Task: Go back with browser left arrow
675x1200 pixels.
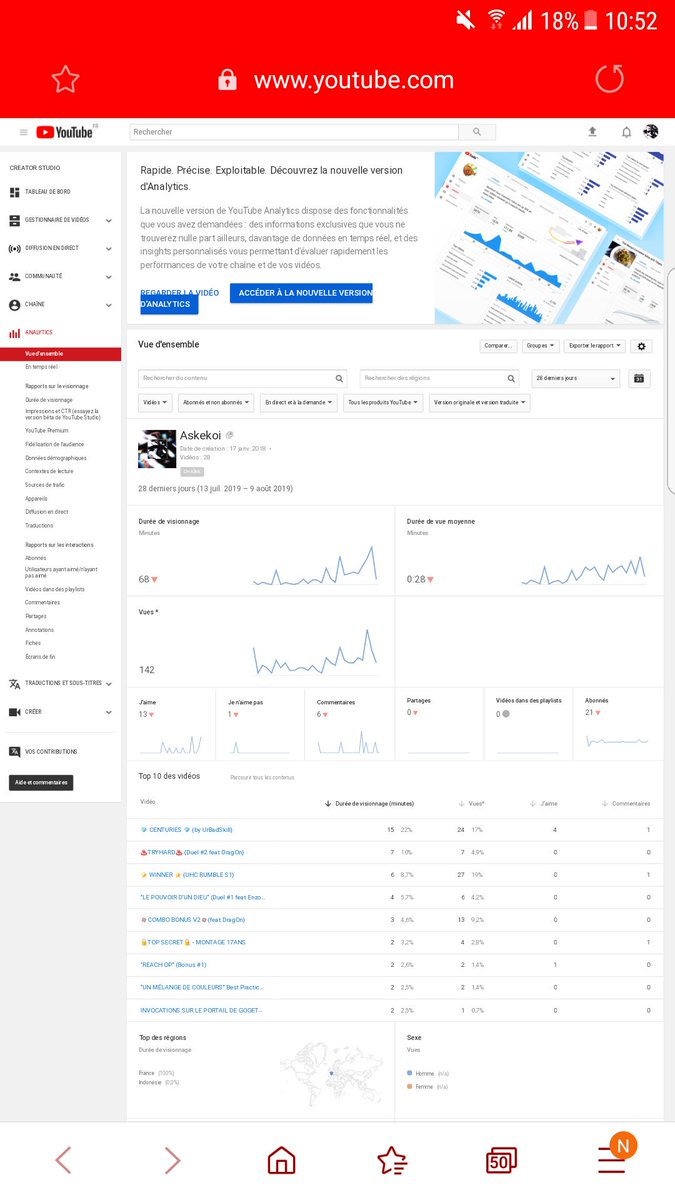Action: (63, 1160)
